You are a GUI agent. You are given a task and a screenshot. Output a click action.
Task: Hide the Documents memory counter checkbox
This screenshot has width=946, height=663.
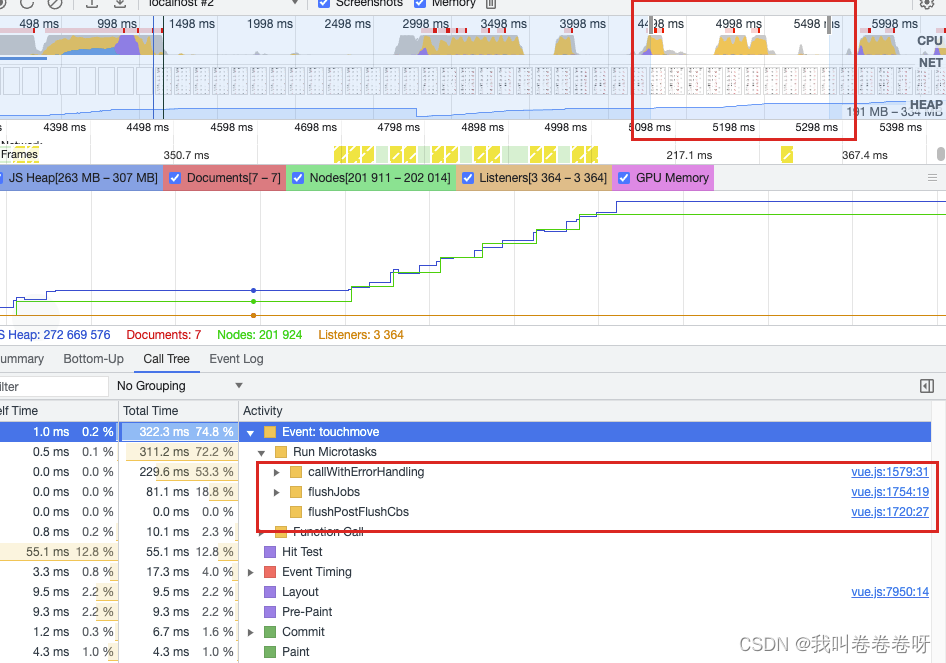[x=176, y=177]
